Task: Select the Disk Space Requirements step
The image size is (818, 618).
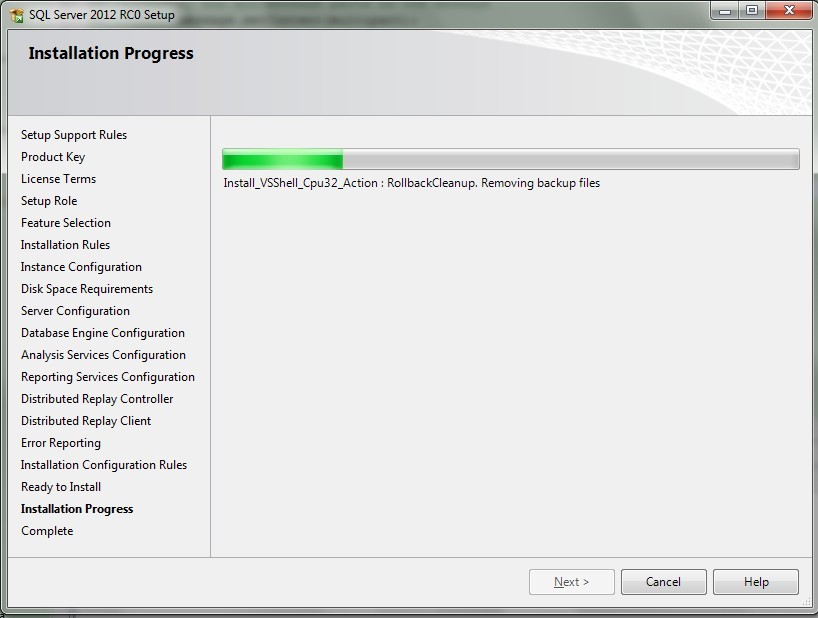Action: [x=87, y=289]
